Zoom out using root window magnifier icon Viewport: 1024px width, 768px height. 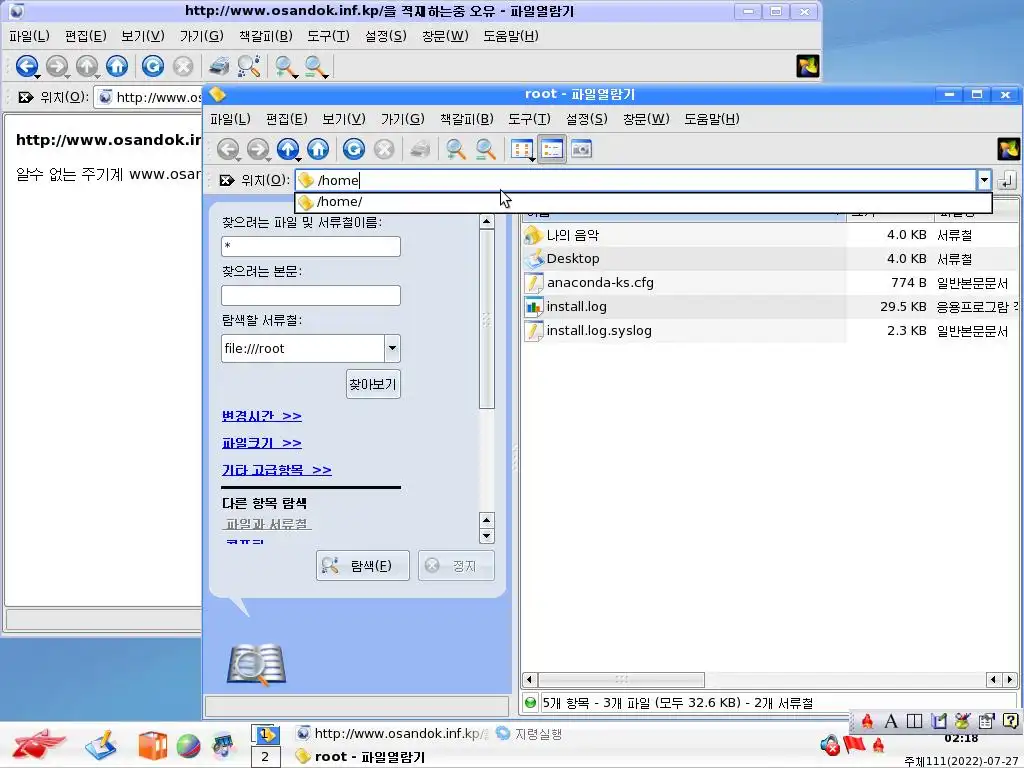pos(485,150)
